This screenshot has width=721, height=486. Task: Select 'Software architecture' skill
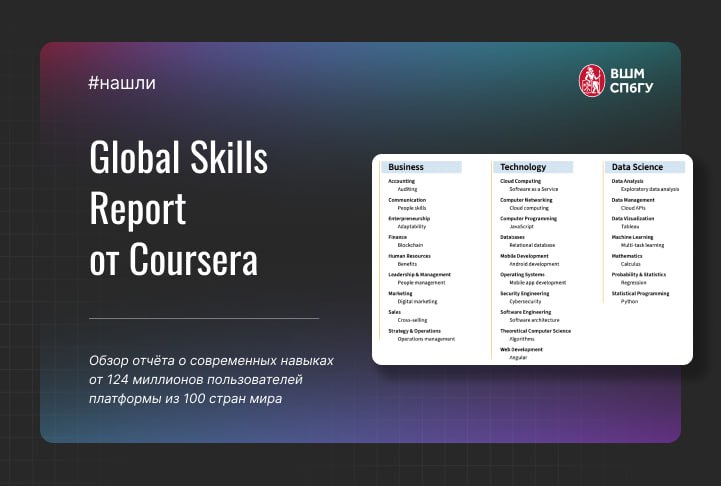click(x=534, y=320)
